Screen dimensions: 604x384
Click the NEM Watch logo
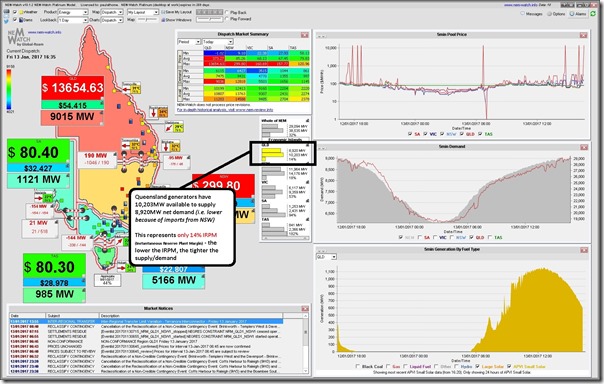coord(25,38)
